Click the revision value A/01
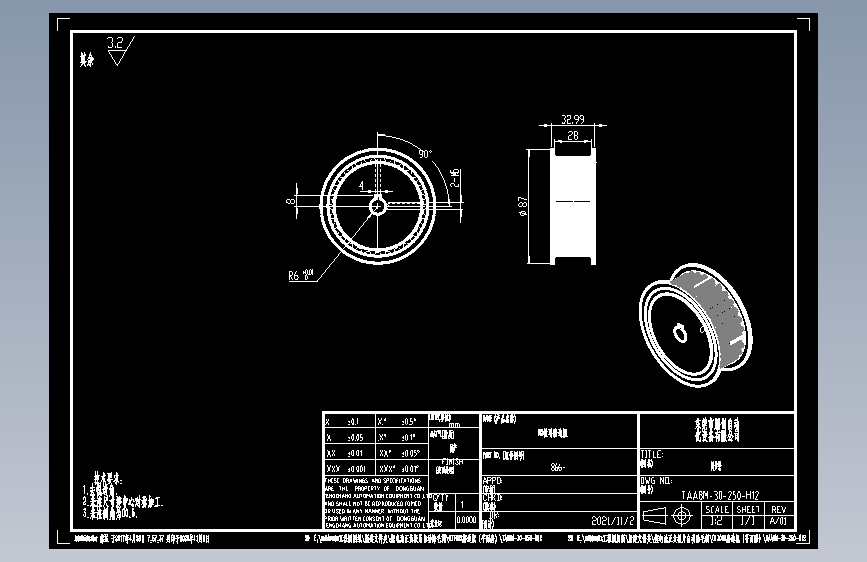Image resolution: width=867 pixels, height=562 pixels. tap(778, 521)
